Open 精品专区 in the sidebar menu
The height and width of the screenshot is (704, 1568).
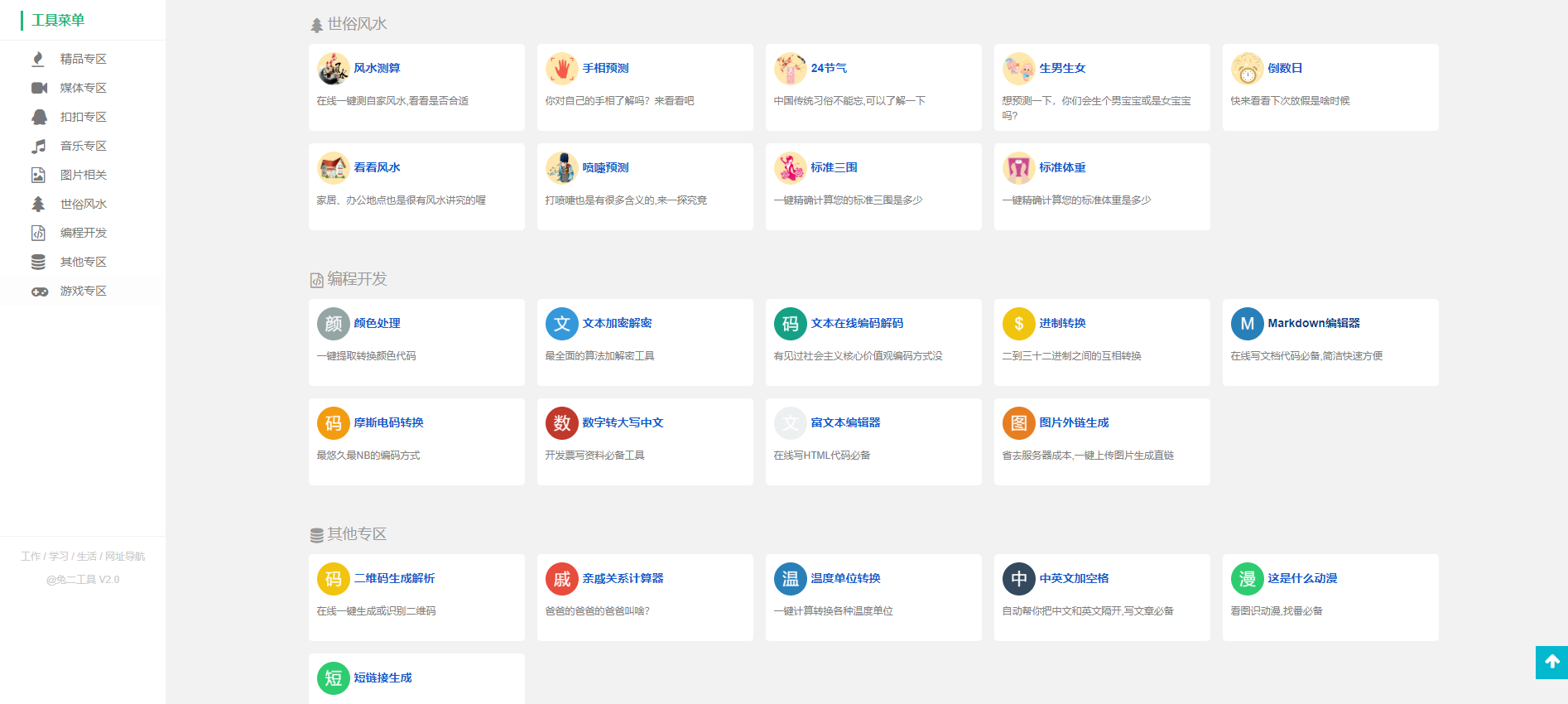(x=83, y=59)
